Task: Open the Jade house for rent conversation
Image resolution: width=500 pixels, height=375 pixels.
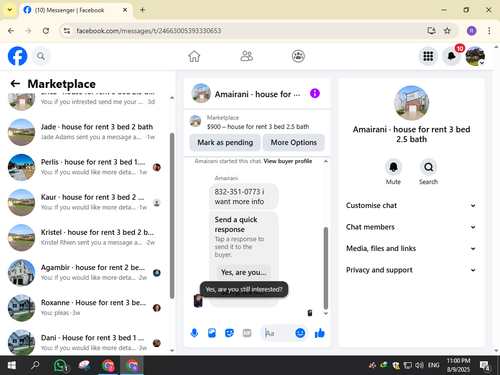Action: (x=86, y=132)
